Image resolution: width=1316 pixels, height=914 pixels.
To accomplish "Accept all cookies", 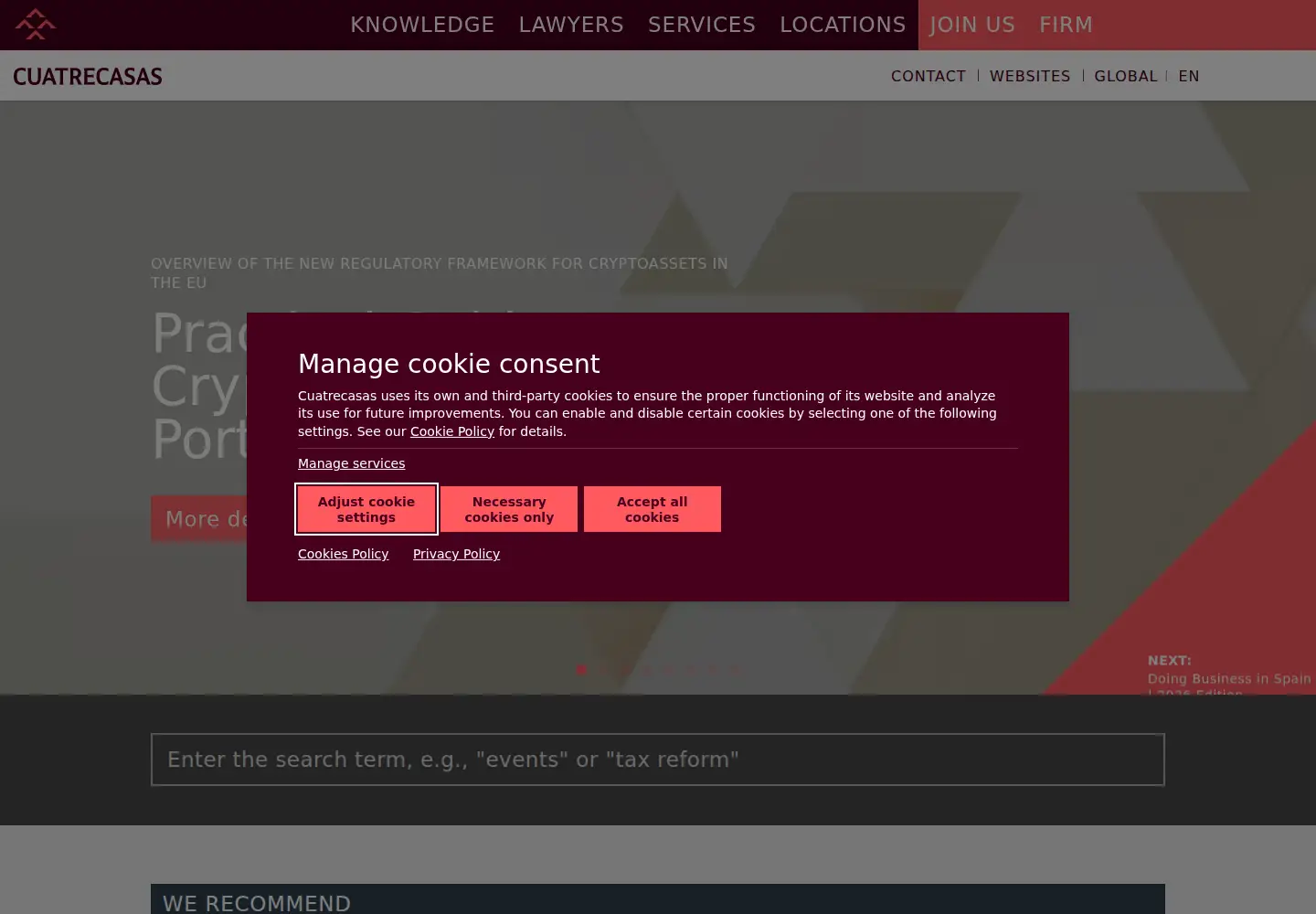I will point(653,509).
